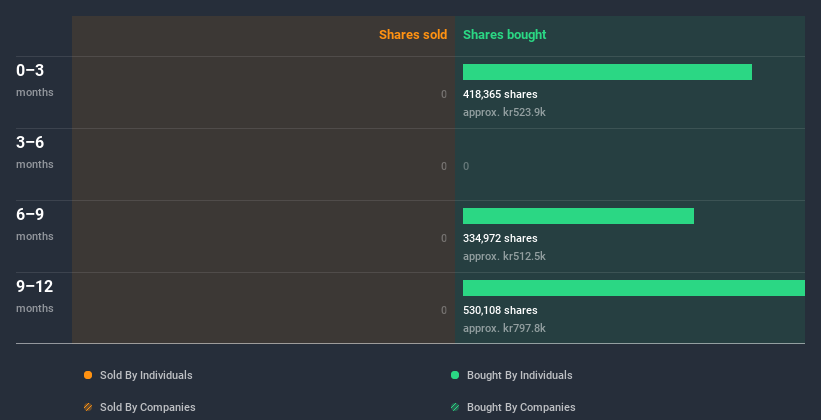Click the 9–12 months row label
This screenshot has width=821, height=420.
35,296
